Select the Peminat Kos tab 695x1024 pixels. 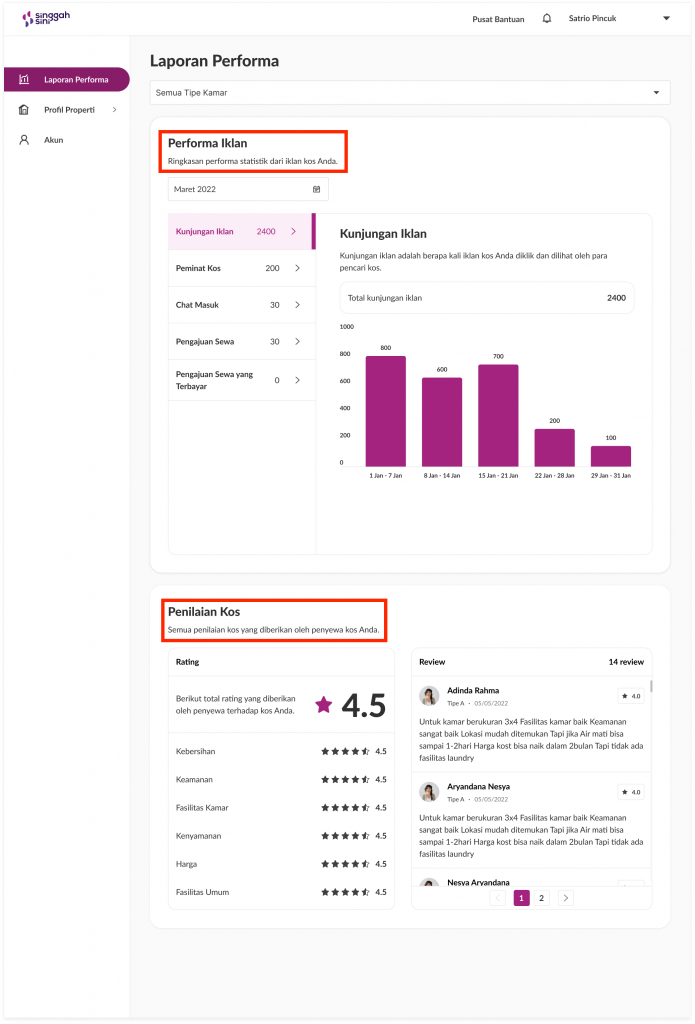pos(240,268)
